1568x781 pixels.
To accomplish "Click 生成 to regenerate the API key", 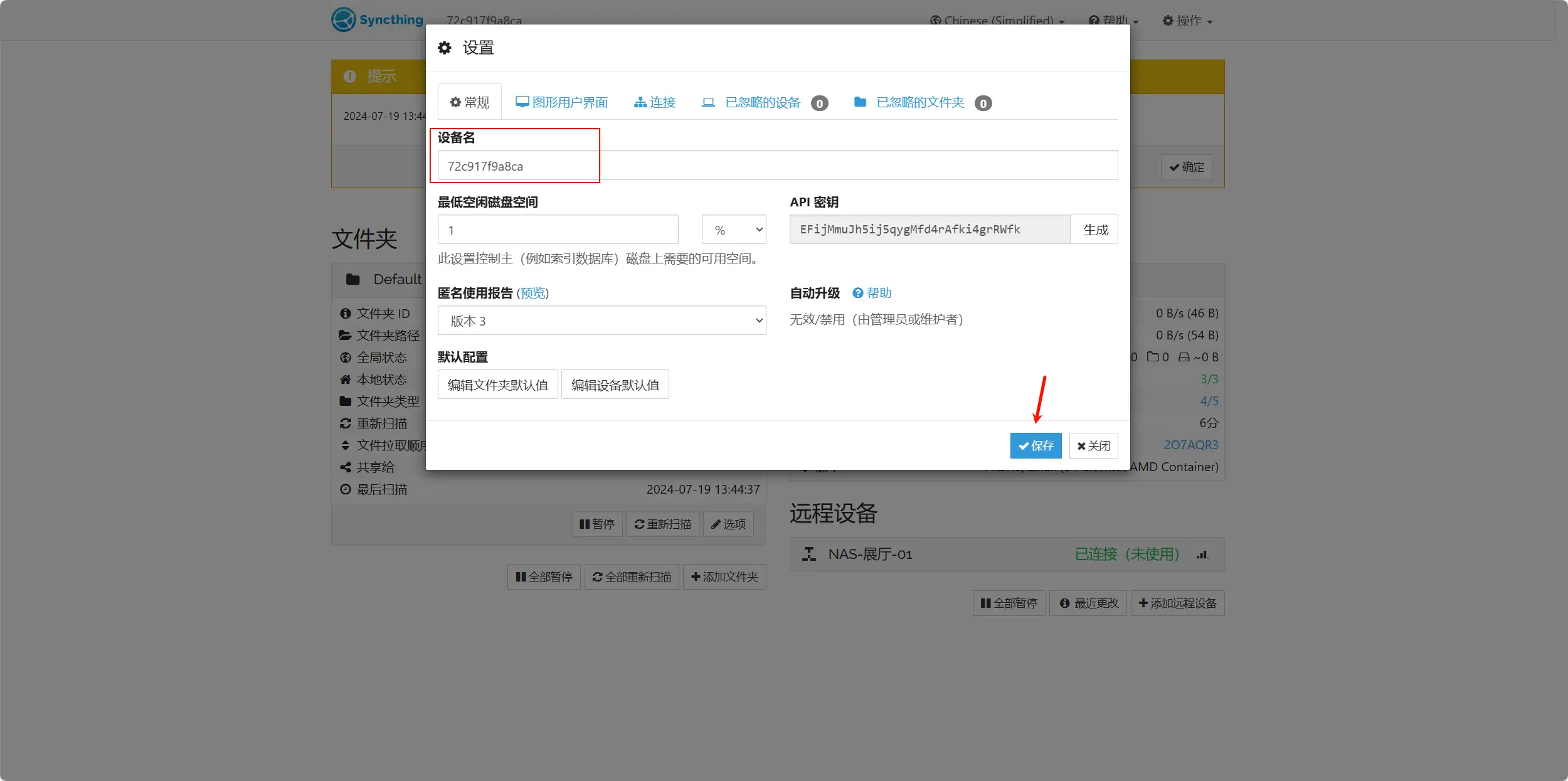I will point(1095,229).
